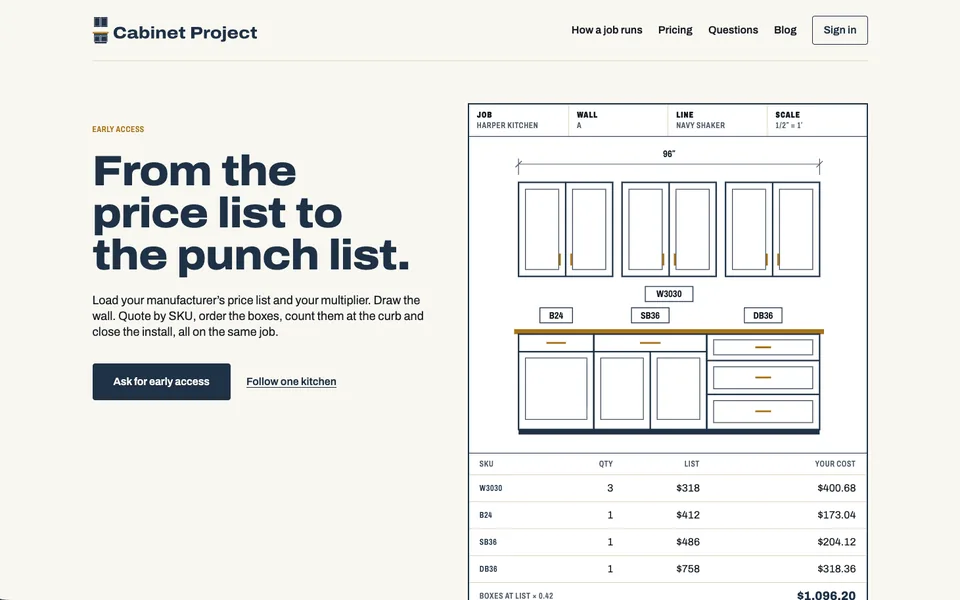Click the B24 base cabinet door drawing
This screenshot has width=960, height=600.
(556, 389)
